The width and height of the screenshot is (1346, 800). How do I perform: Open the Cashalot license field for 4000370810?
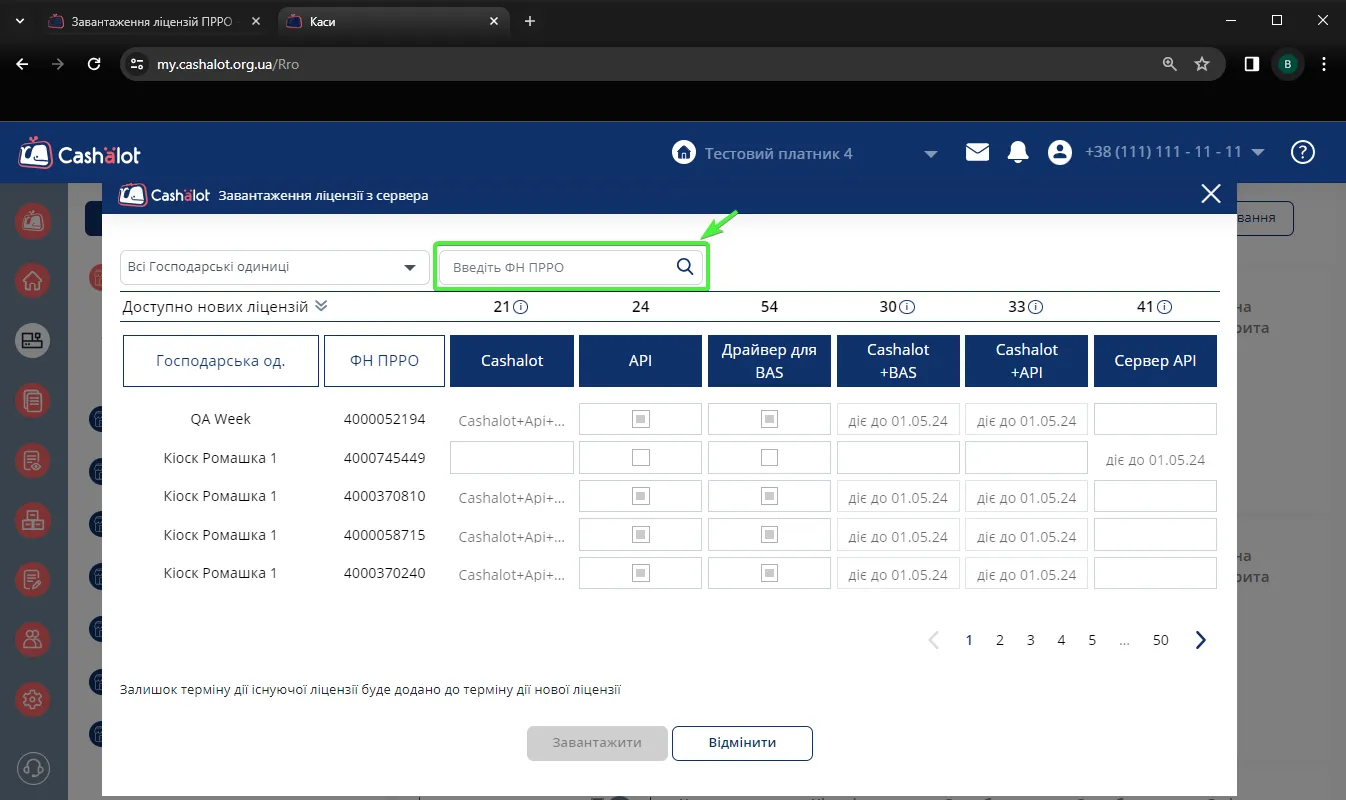(512, 497)
